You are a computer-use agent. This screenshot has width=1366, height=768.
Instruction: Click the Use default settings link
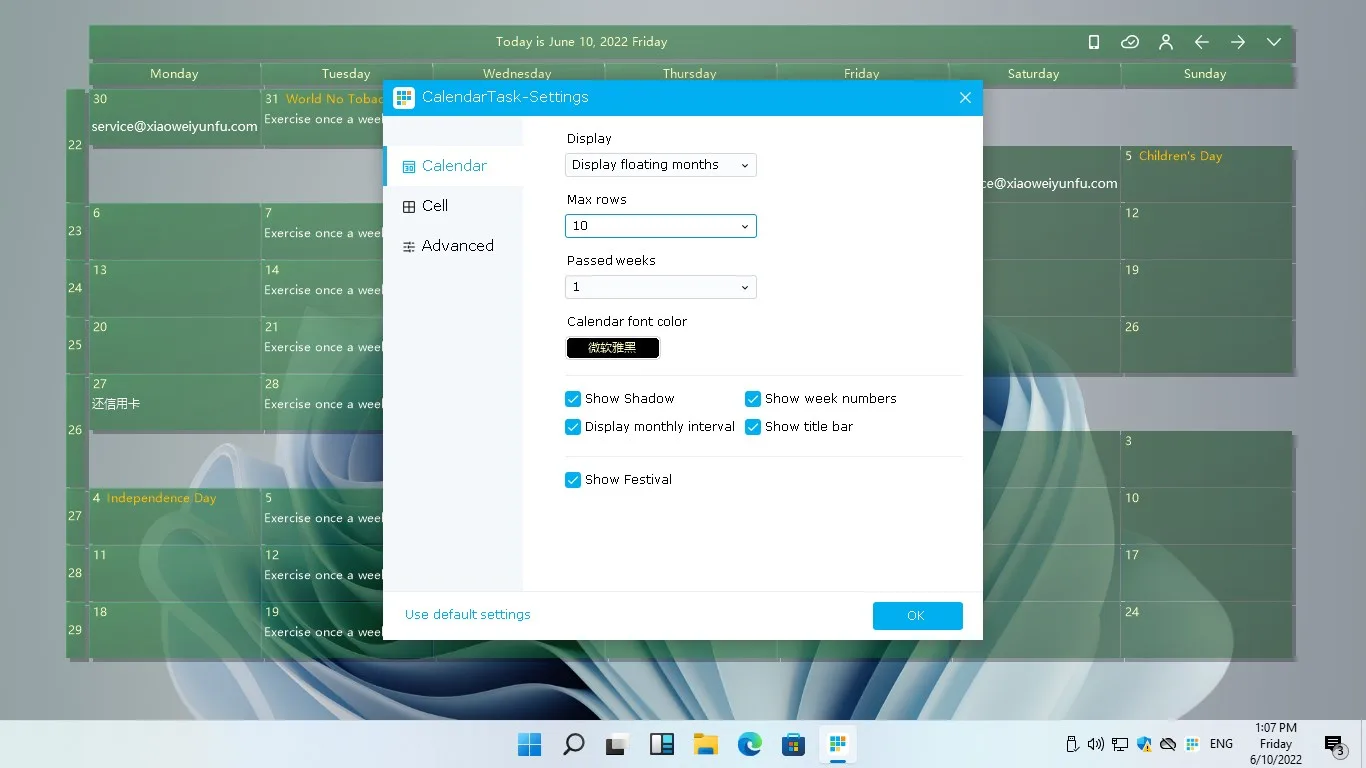click(468, 615)
